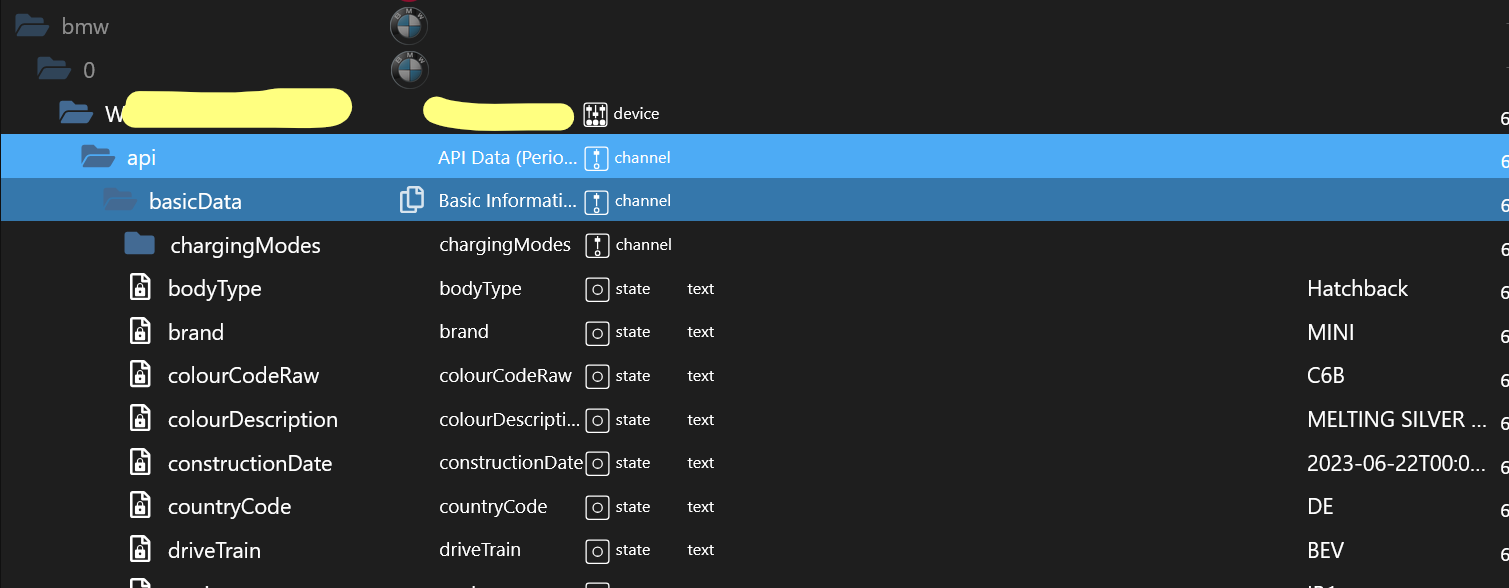Click BMW logo icon in bmw row
The image size is (1509, 588).
tap(408, 26)
